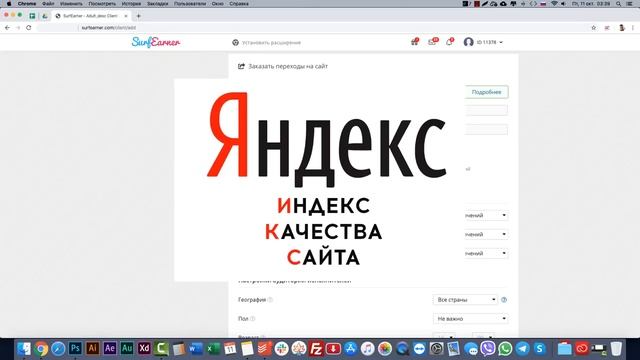This screenshot has width=640, height=360.
Task: Click the Пол help question mark
Action: [x=252, y=319]
